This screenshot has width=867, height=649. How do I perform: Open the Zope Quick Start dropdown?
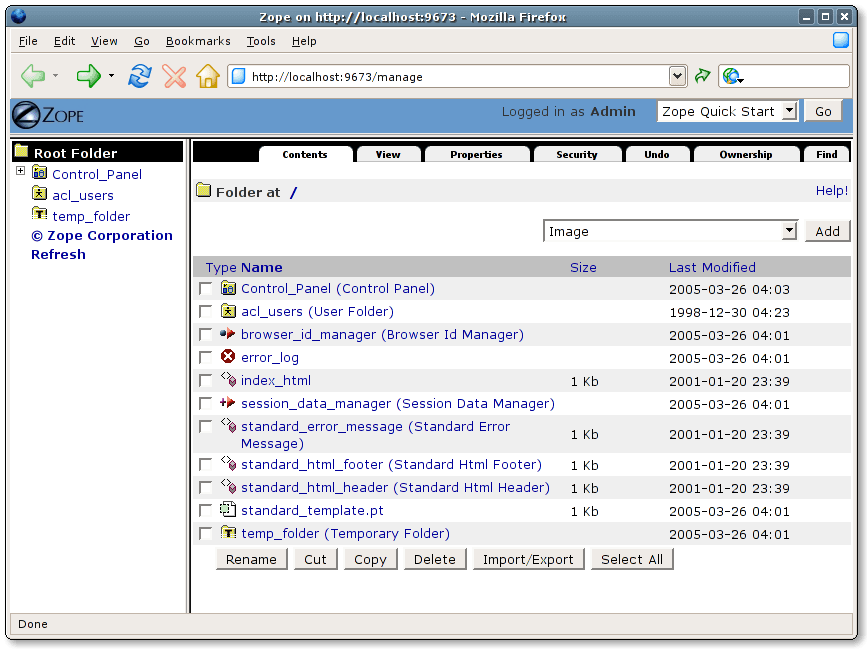coord(726,111)
